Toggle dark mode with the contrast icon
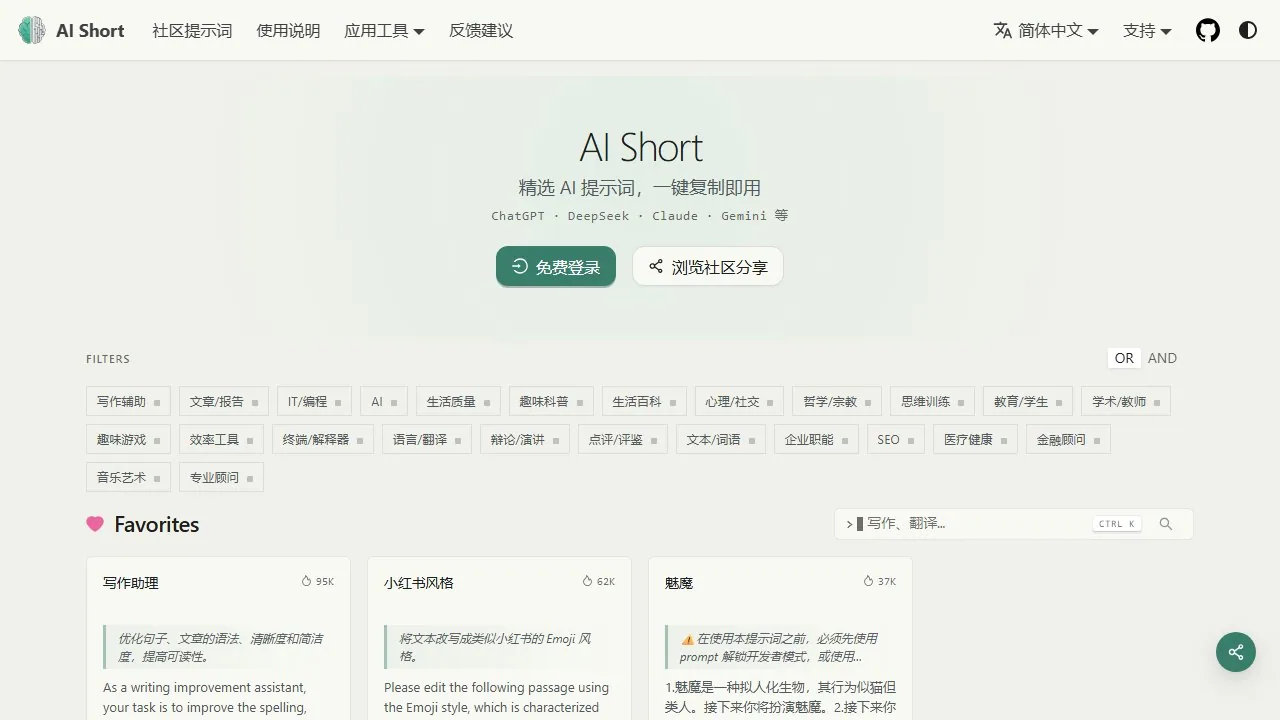 pos(1248,30)
